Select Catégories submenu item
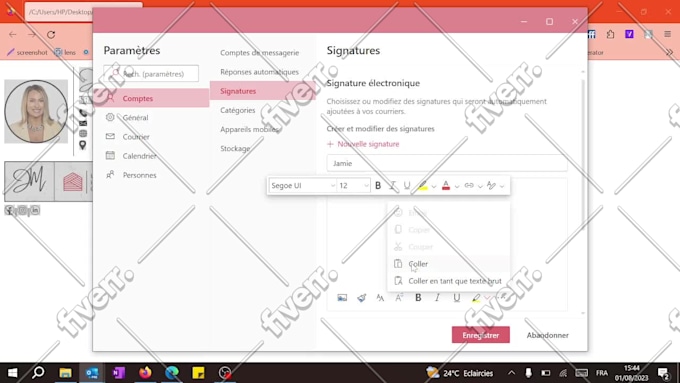 pyautogui.click(x=238, y=110)
